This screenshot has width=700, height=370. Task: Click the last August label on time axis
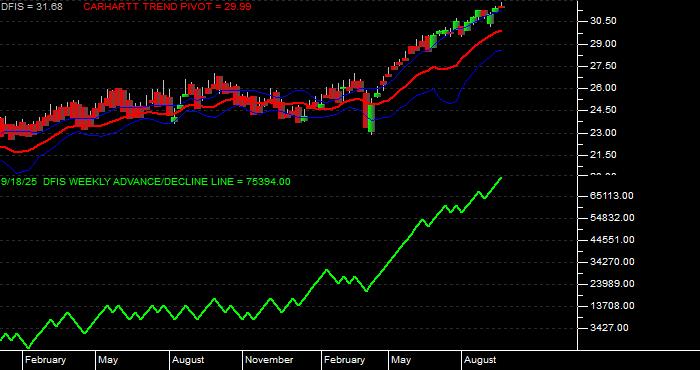point(480,360)
